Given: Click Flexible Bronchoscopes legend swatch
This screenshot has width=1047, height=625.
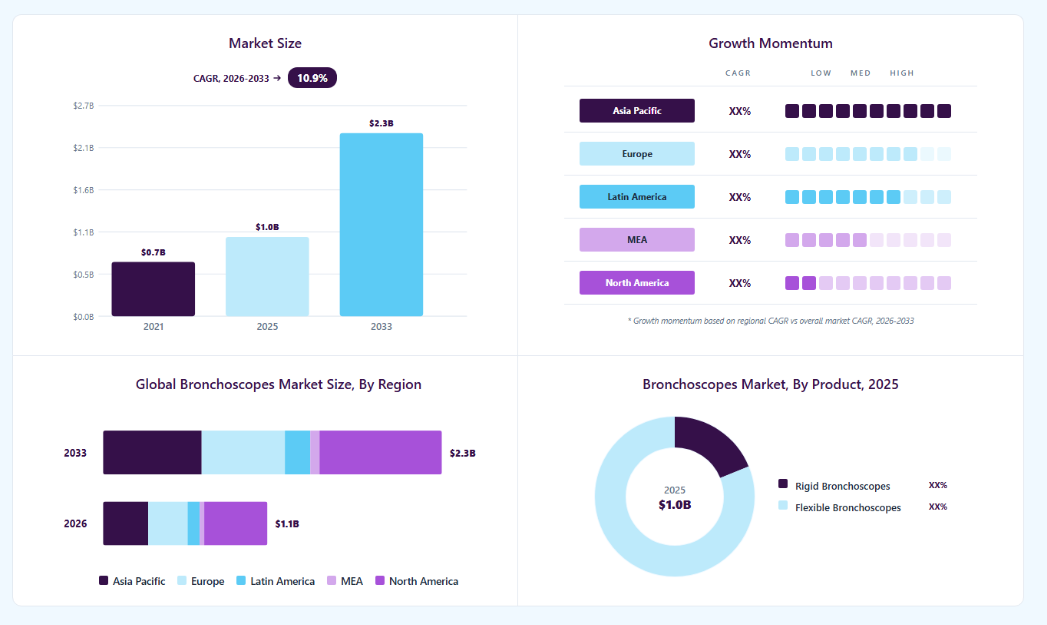Looking at the screenshot, I should click(783, 505).
